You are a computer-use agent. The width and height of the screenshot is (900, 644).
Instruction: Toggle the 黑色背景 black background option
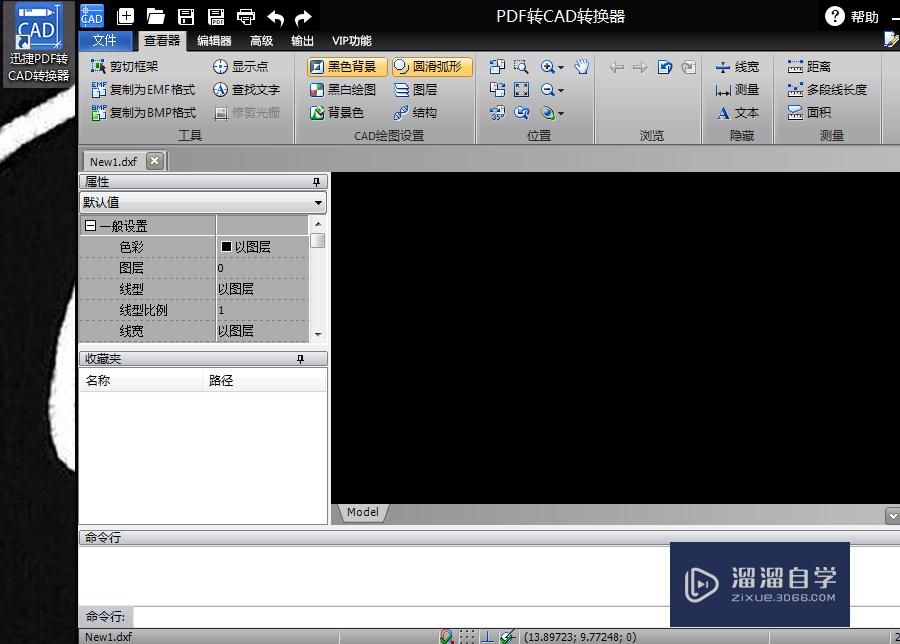[x=343, y=67]
